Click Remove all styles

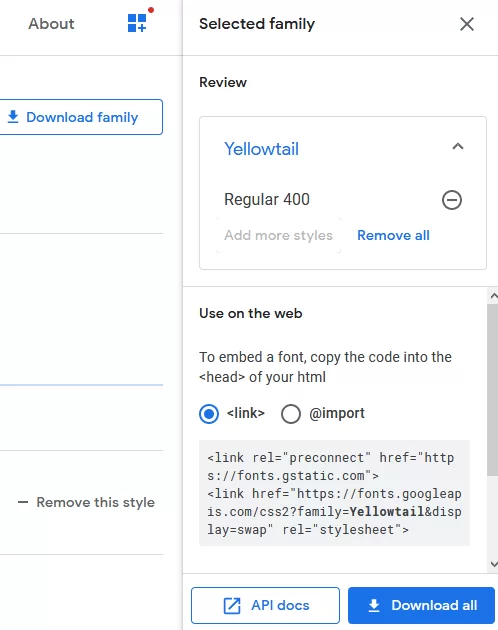point(393,235)
